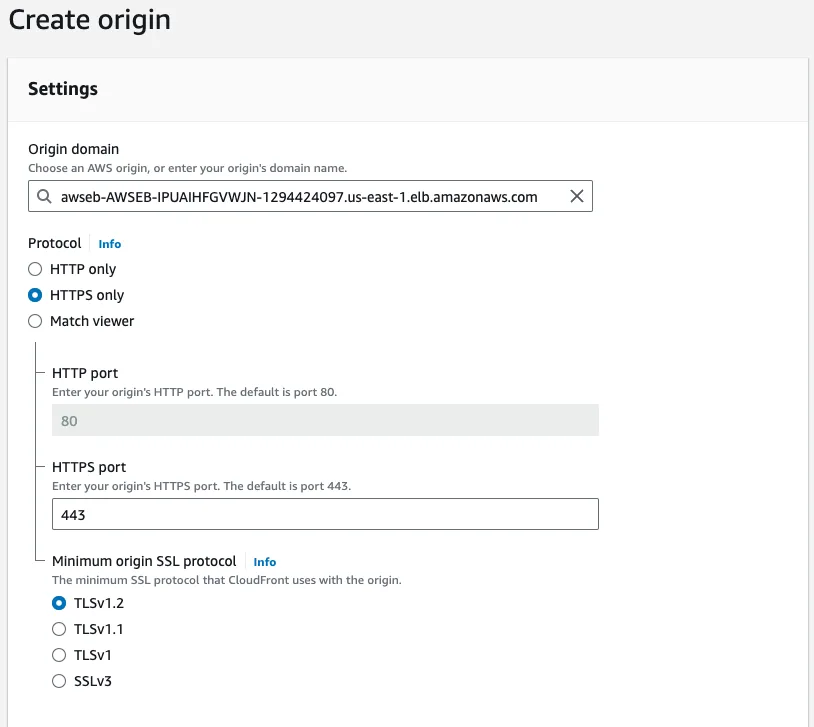This screenshot has height=727, width=814.
Task: Choose the HTTPS only radio button
Action: tap(35, 295)
